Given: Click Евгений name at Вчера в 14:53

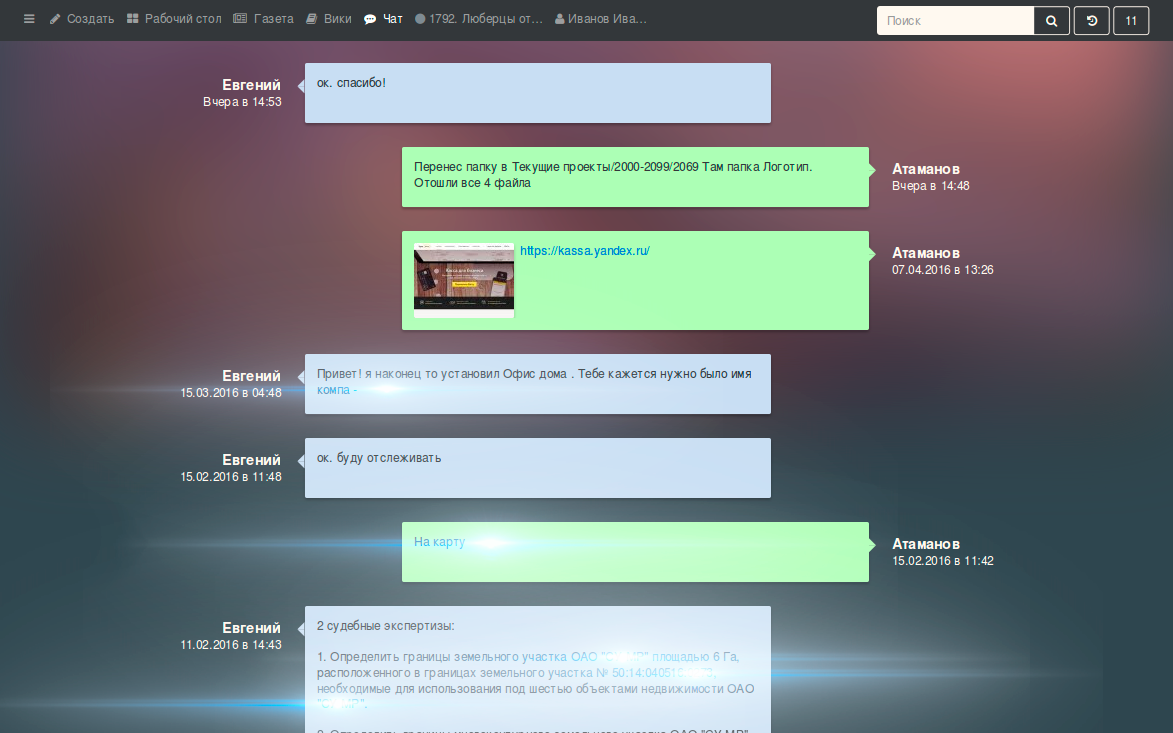Looking at the screenshot, I should tap(251, 85).
